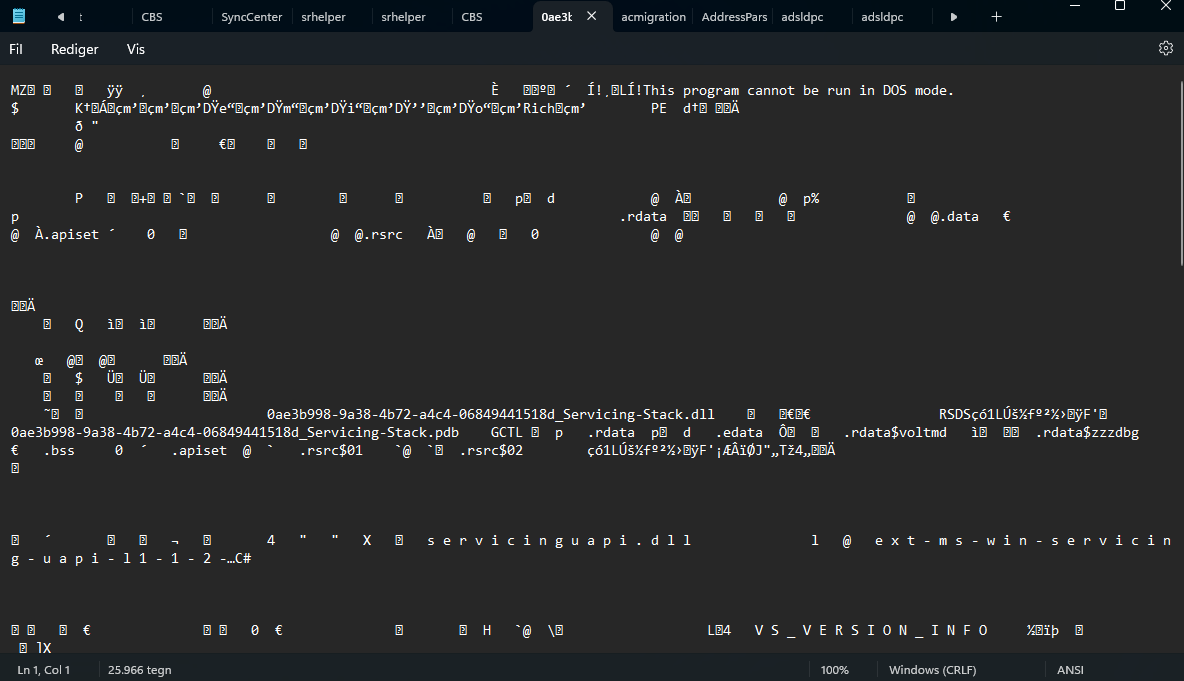The width and height of the screenshot is (1184, 681).
Task: Click the ANSI encoding indicator
Action: point(1070,670)
